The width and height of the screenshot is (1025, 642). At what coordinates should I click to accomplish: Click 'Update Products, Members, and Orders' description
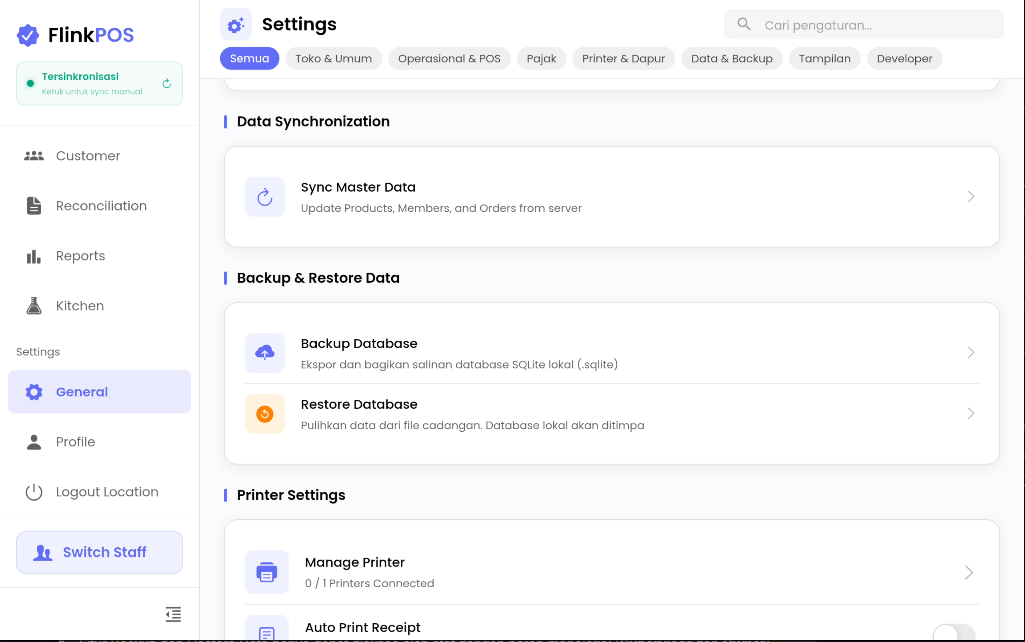[x=441, y=209]
